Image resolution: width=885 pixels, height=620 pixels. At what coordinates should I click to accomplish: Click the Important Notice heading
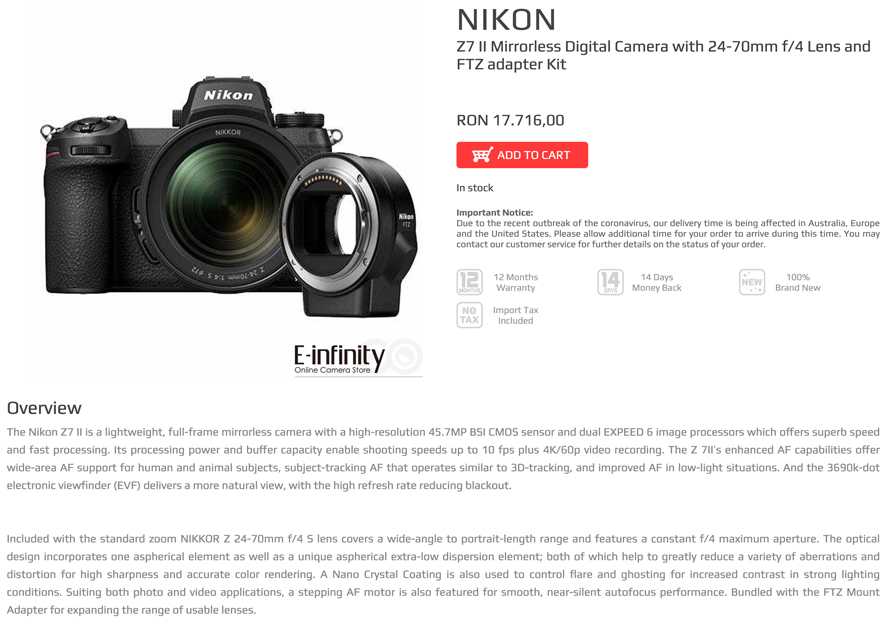click(x=494, y=212)
